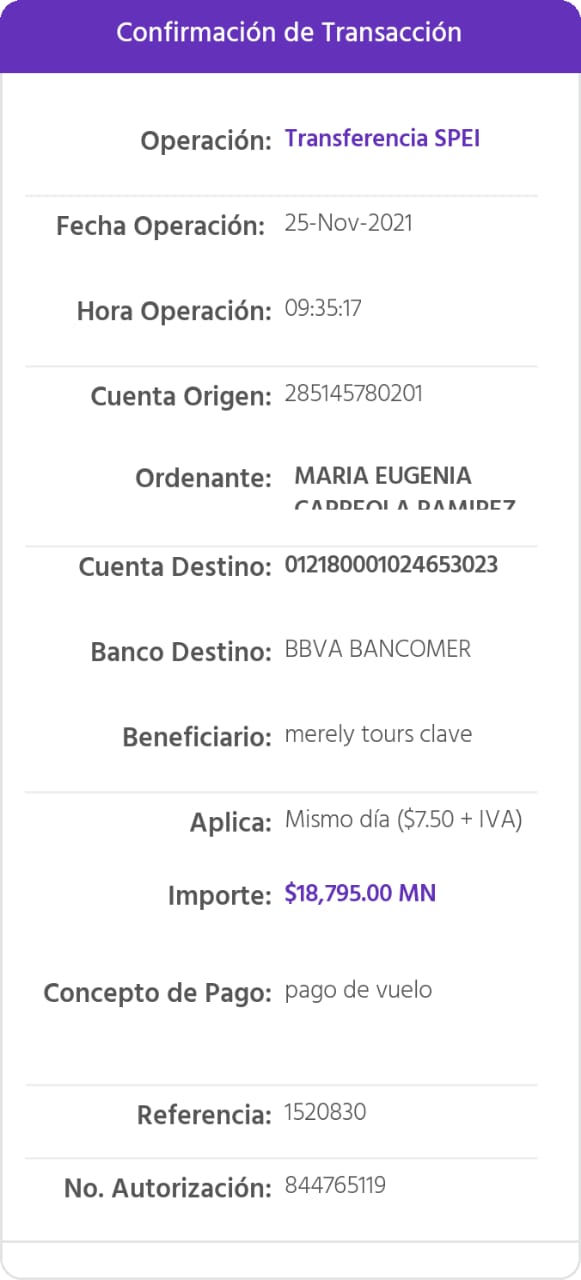This screenshot has height=1280, width=581.
Task: Click the Cuenta Destino label
Action: (175, 568)
